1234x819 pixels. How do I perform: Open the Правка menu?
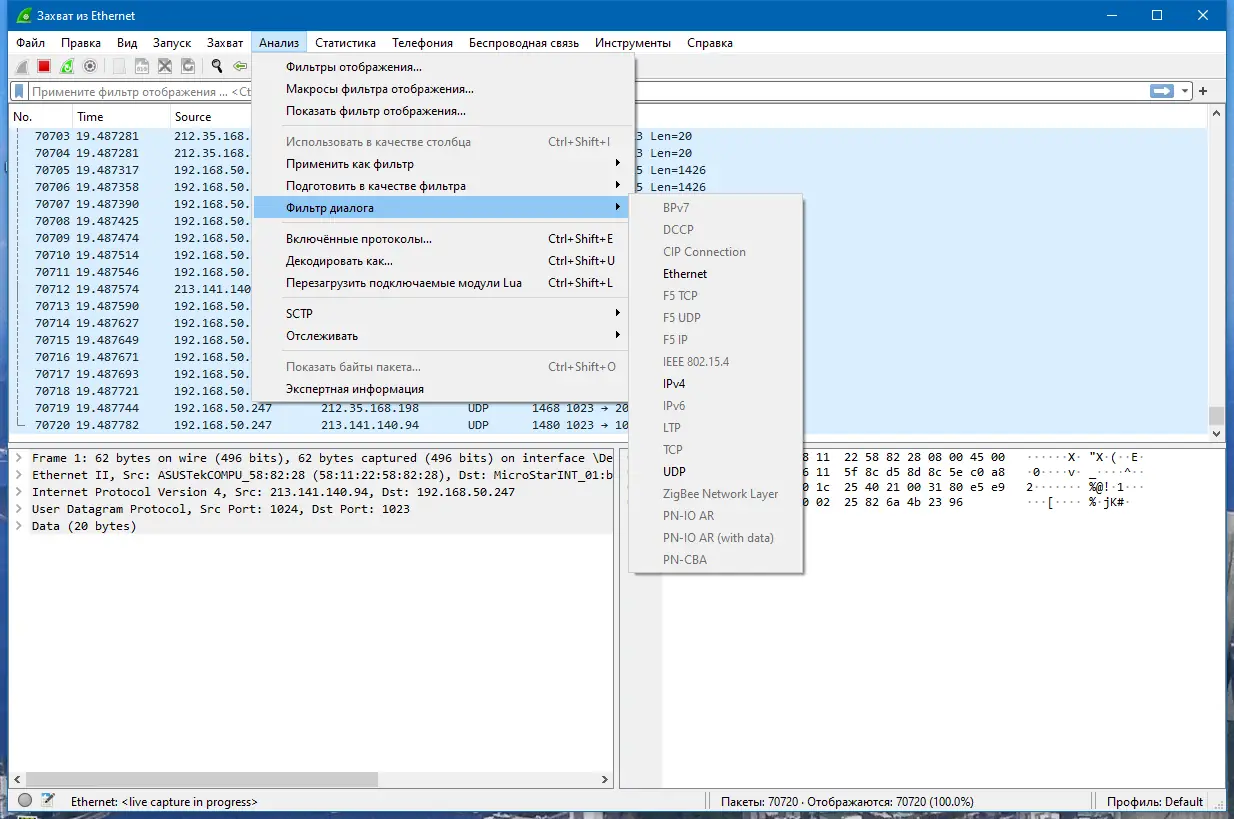pos(81,43)
